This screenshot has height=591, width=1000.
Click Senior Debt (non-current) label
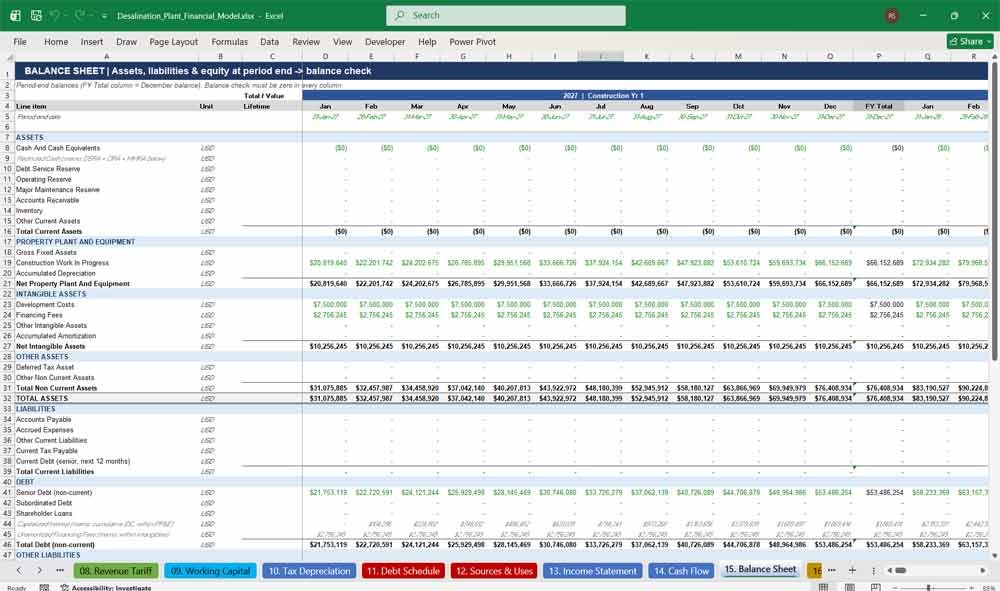pyautogui.click(x=54, y=492)
